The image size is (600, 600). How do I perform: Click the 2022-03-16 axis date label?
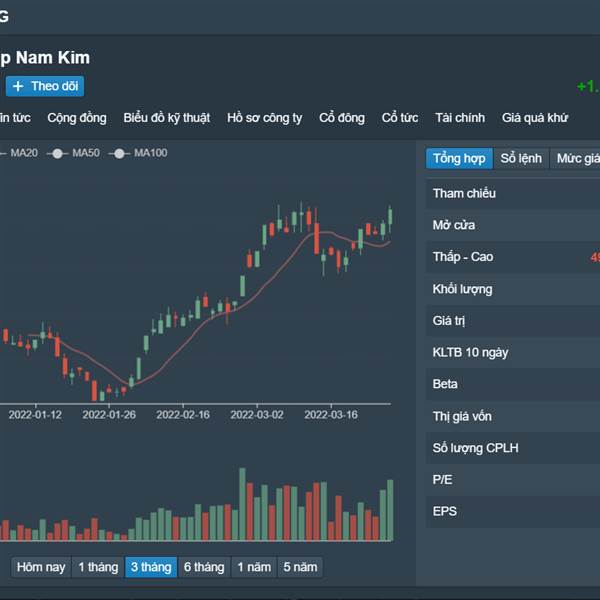(x=331, y=415)
